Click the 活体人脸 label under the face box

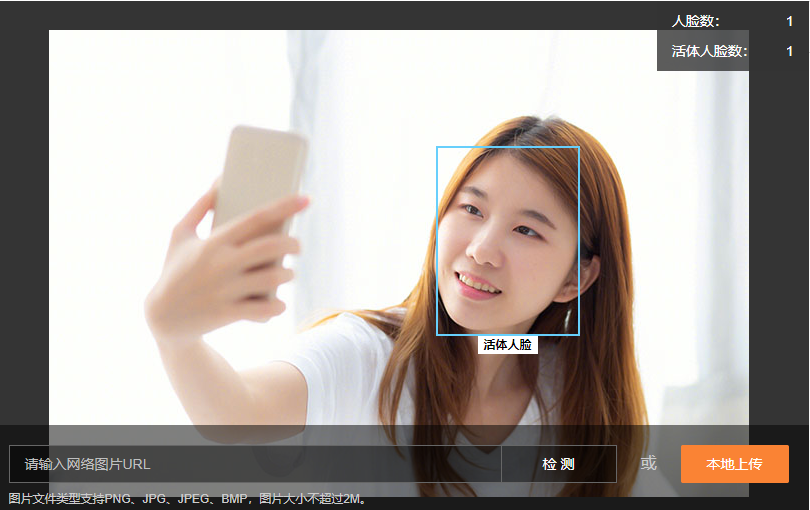click(508, 345)
